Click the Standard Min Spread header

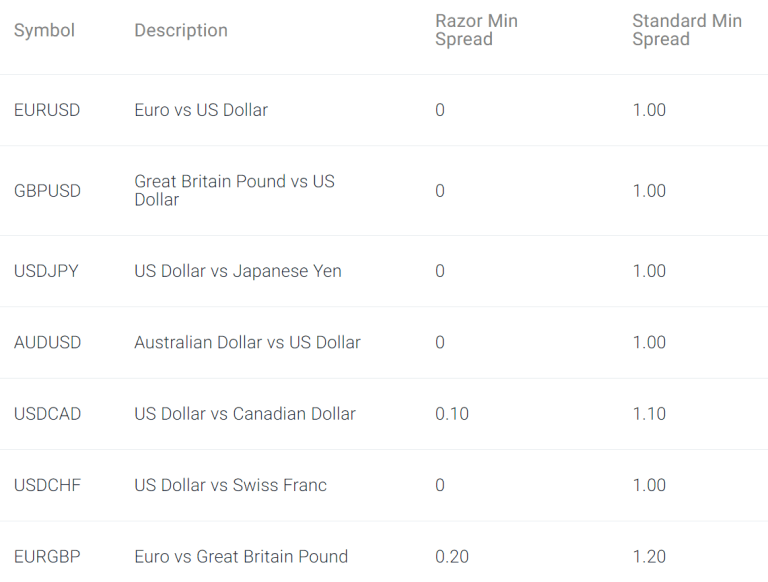point(686,30)
